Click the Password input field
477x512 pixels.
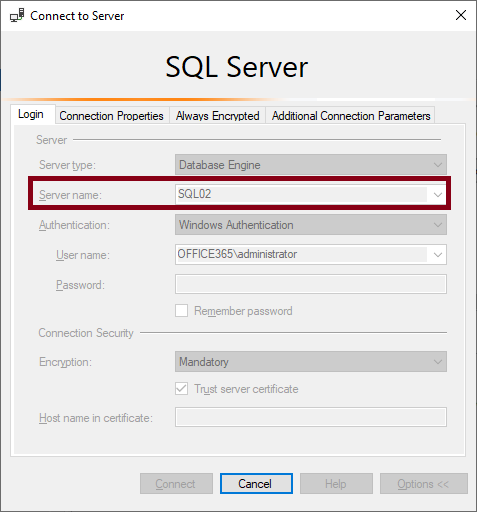click(311, 284)
